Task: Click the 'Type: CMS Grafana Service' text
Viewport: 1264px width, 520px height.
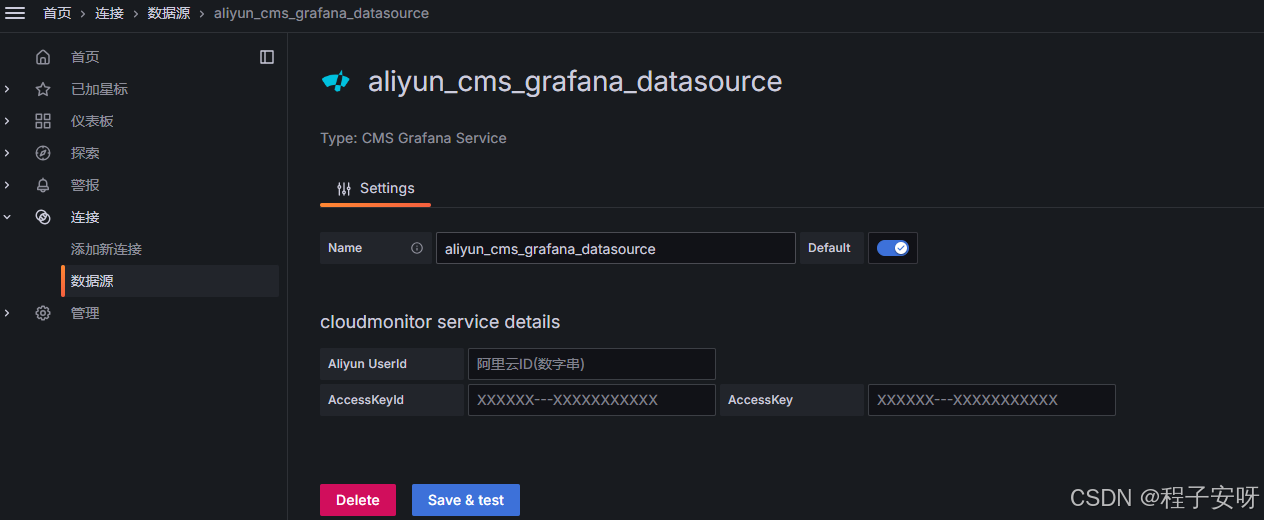Action: click(x=413, y=138)
